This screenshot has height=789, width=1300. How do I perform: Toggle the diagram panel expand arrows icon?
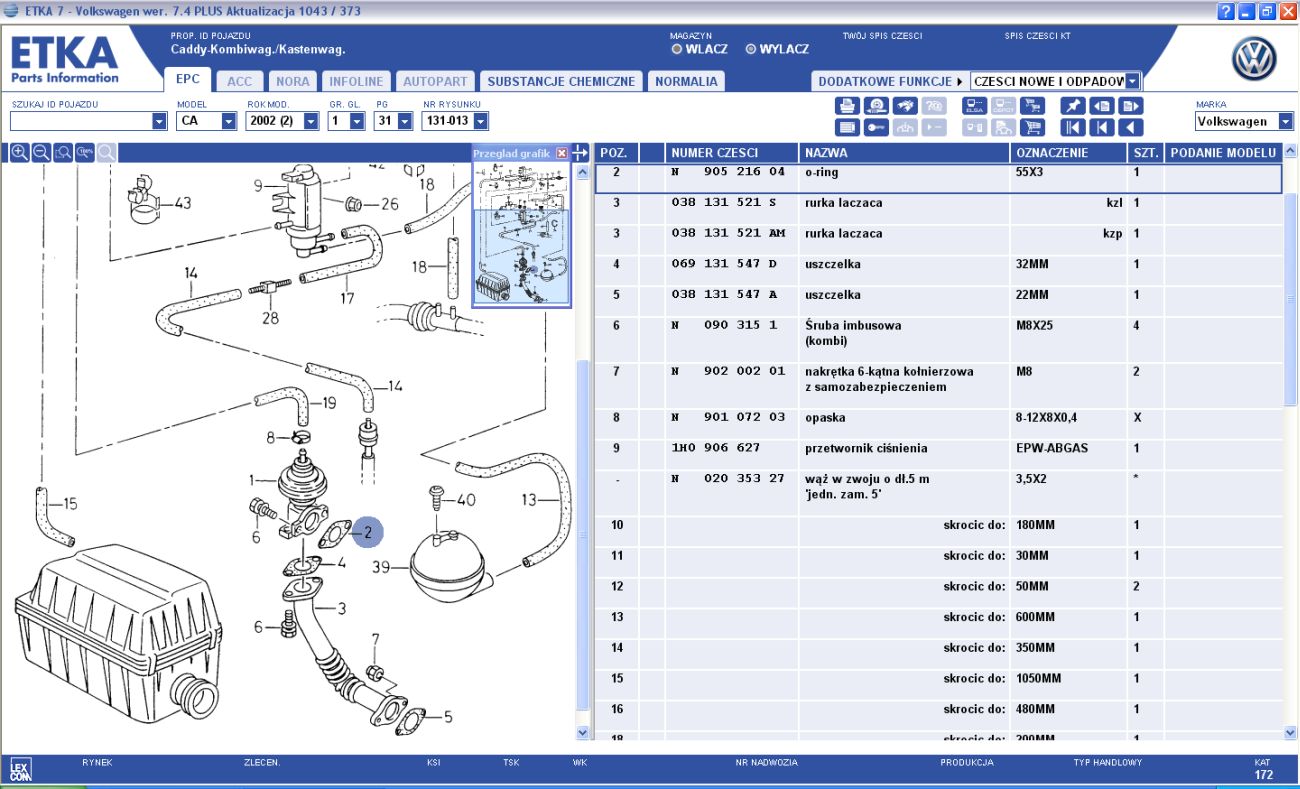pyautogui.click(x=580, y=153)
